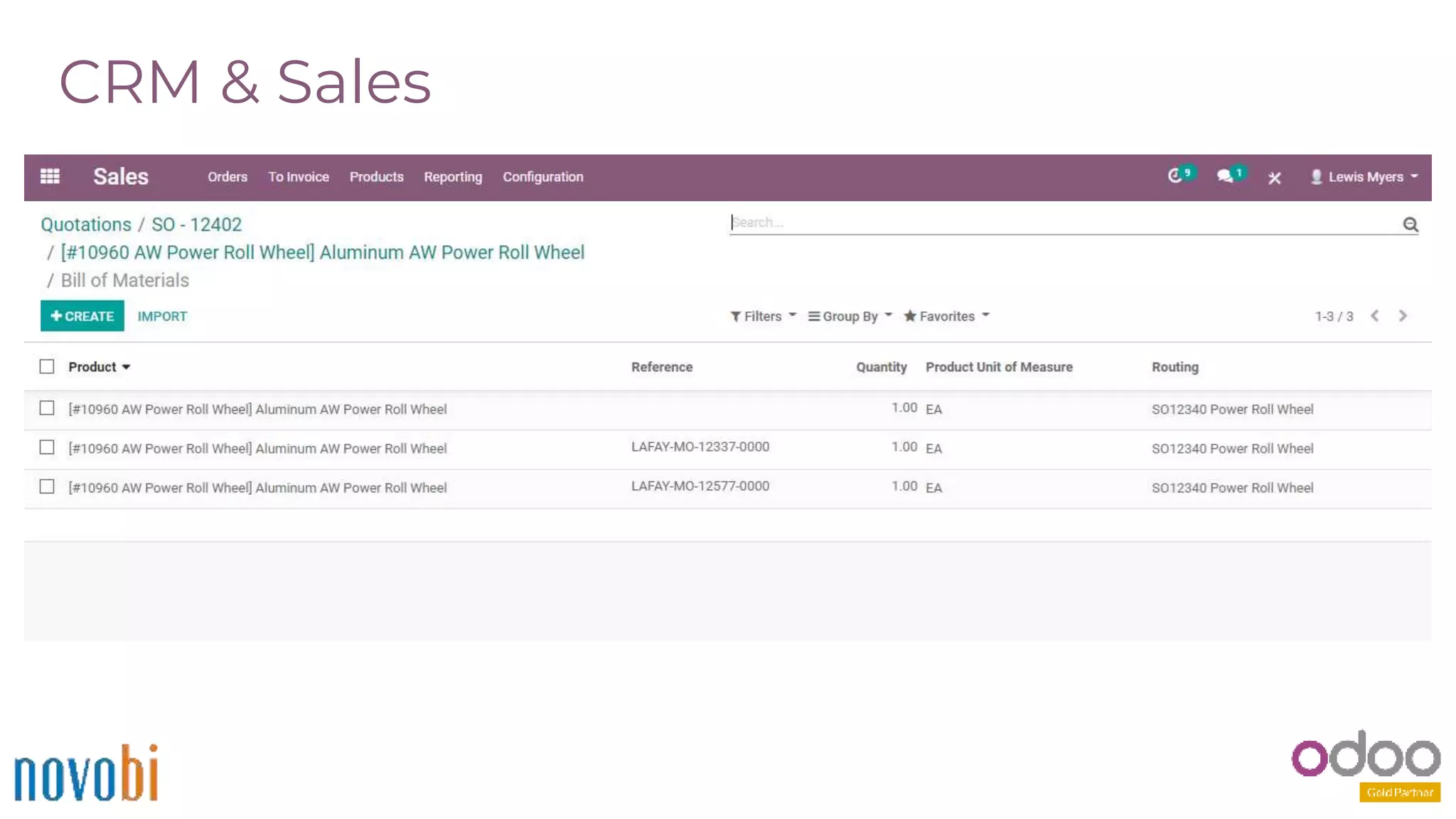This screenshot has height=819, width=1456.
Task: Open the Configuration menu
Action: pos(543,177)
